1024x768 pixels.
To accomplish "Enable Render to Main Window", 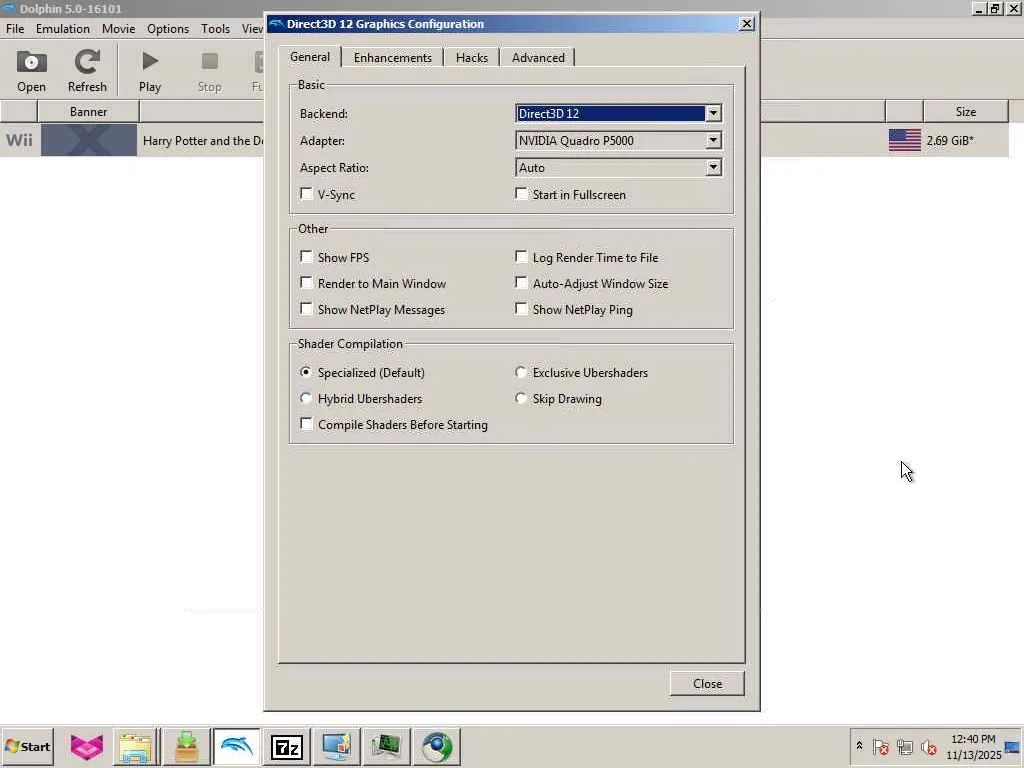I will point(306,283).
